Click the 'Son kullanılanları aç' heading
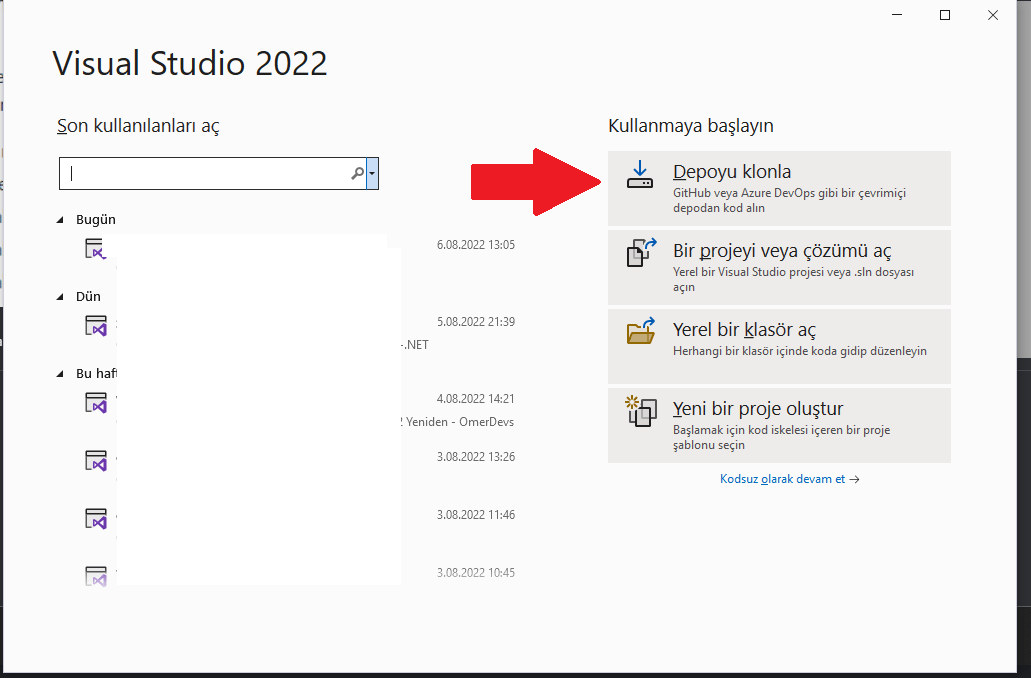 [x=138, y=126]
